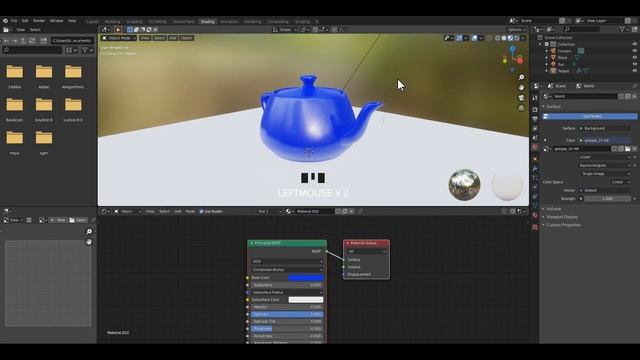Click the Roughness slider in Principled BSDF
640x360 pixels.
[x=287, y=329]
